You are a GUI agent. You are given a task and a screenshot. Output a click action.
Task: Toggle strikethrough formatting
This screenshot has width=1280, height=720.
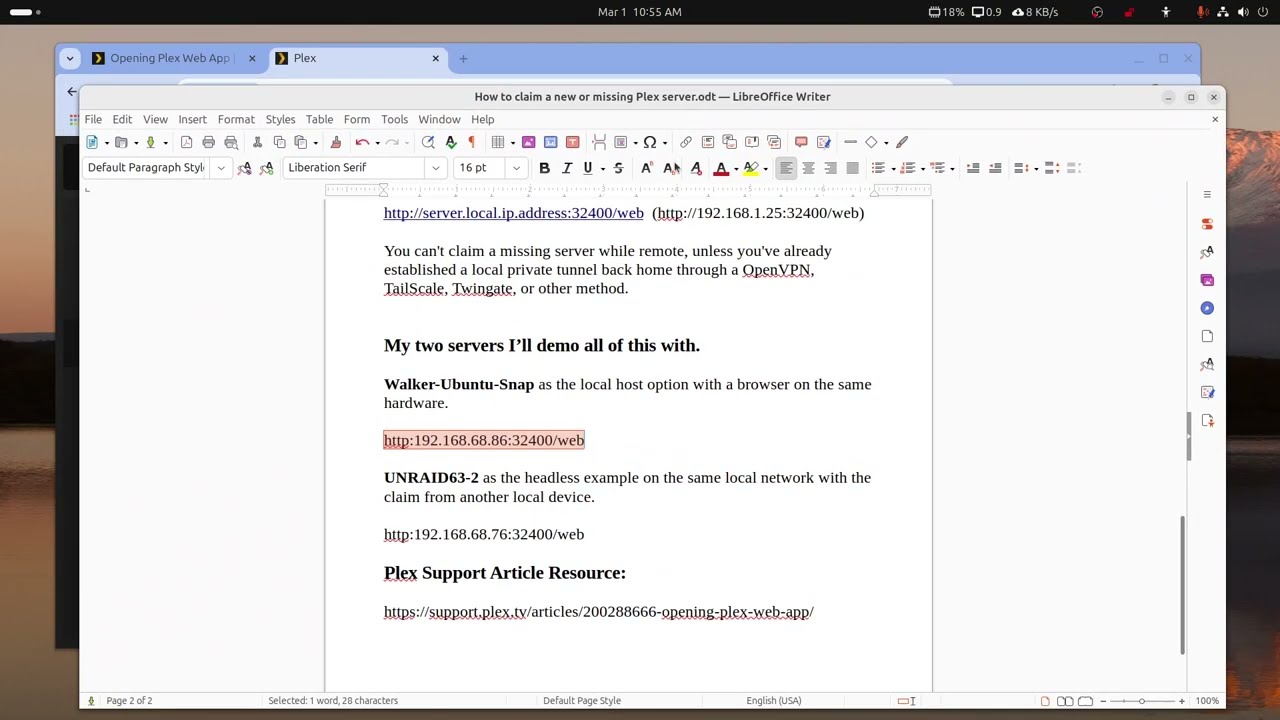[x=618, y=168]
